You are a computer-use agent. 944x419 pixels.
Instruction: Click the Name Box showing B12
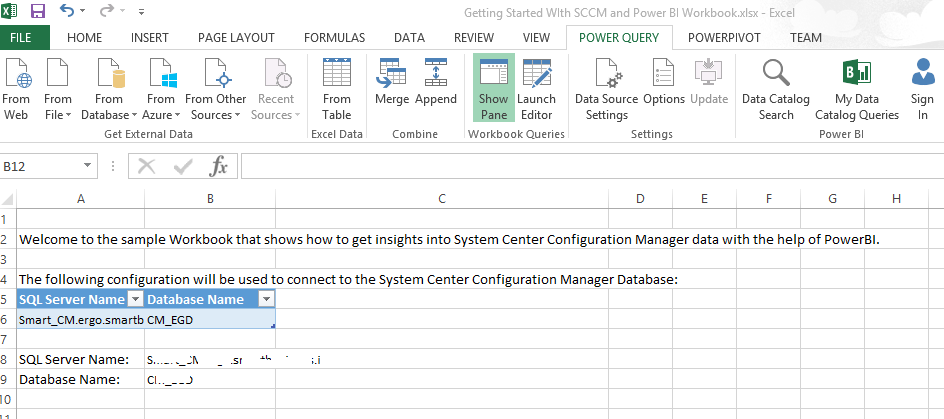pyautogui.click(x=40, y=166)
